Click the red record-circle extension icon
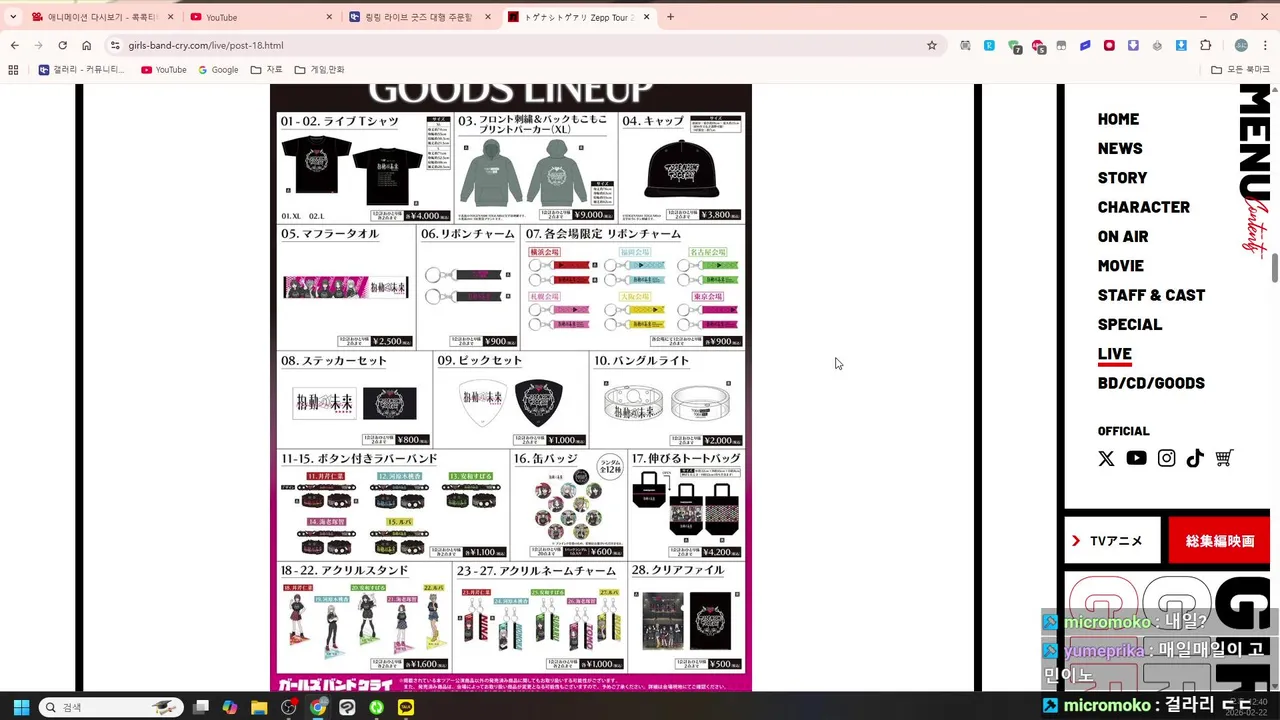This screenshot has height=720, width=1280. (1110, 45)
